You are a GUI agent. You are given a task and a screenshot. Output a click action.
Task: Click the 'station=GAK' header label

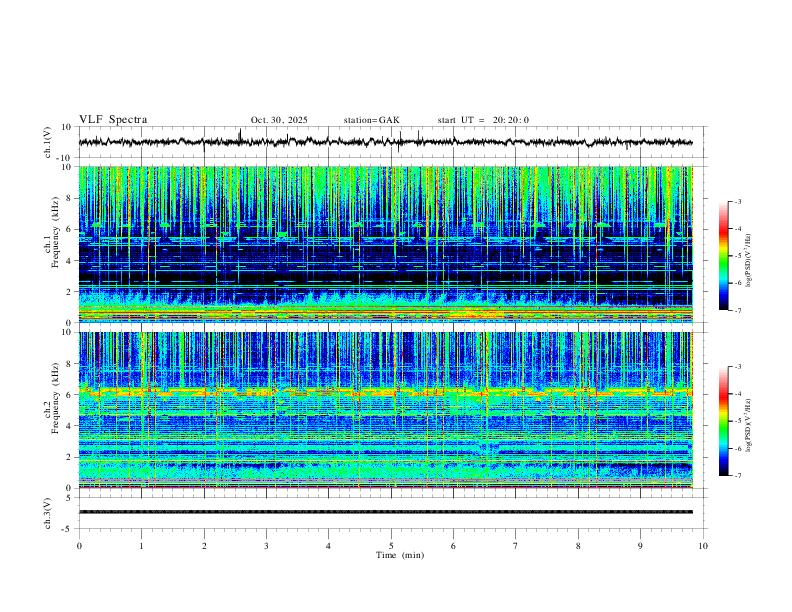[371, 120]
